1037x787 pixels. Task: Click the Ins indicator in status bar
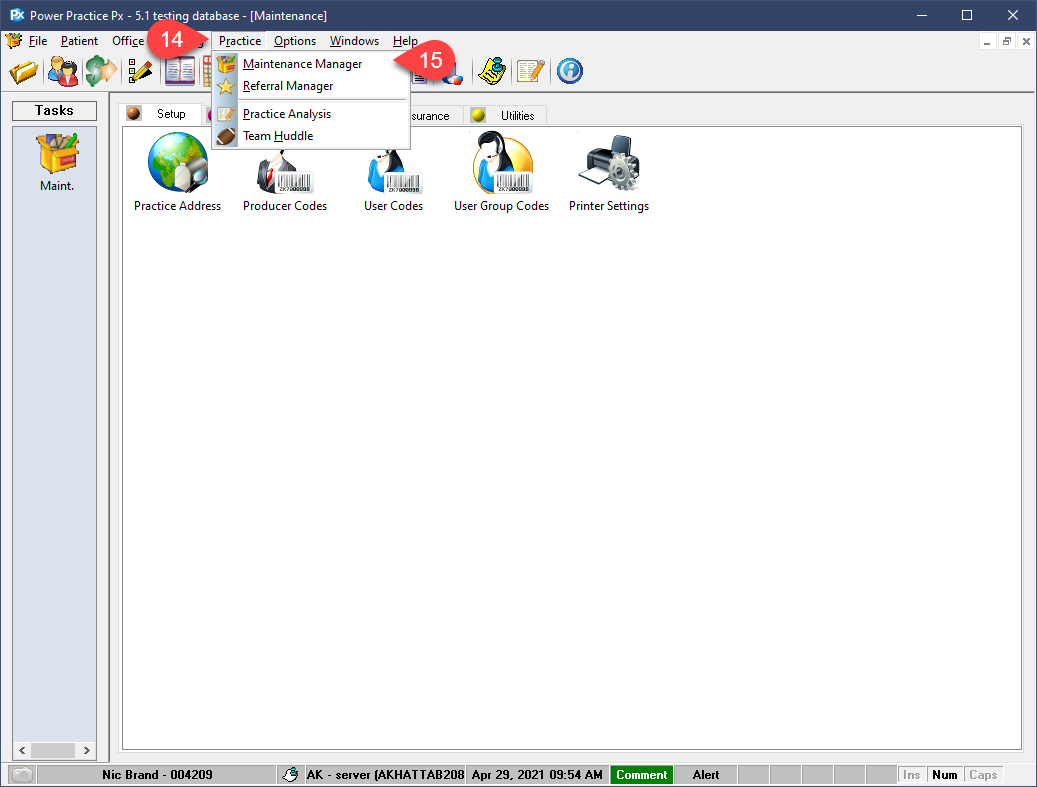tap(911, 774)
